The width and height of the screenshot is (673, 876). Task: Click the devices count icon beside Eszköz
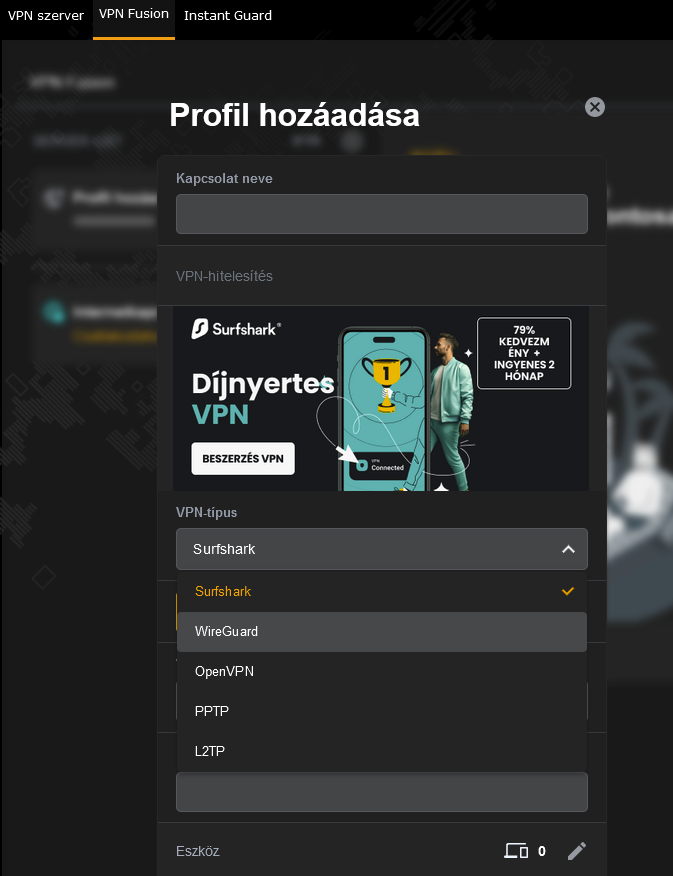pos(516,851)
